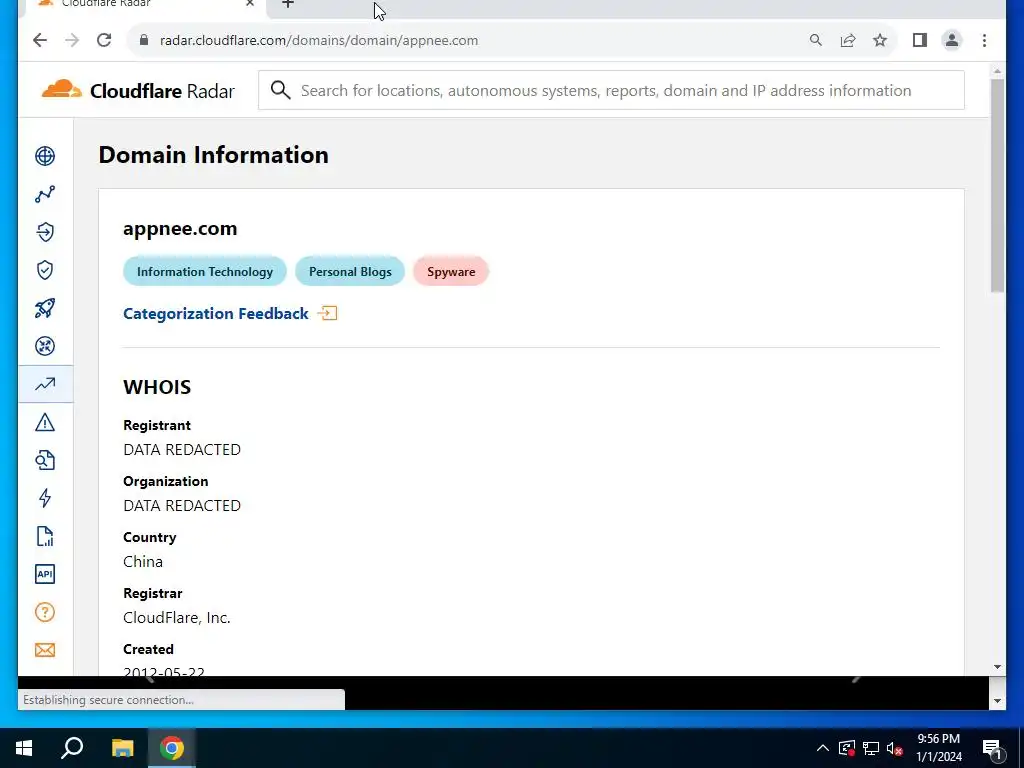Click DATA REDACTED under Registrant
The width and height of the screenshot is (1024, 768).
(x=182, y=450)
